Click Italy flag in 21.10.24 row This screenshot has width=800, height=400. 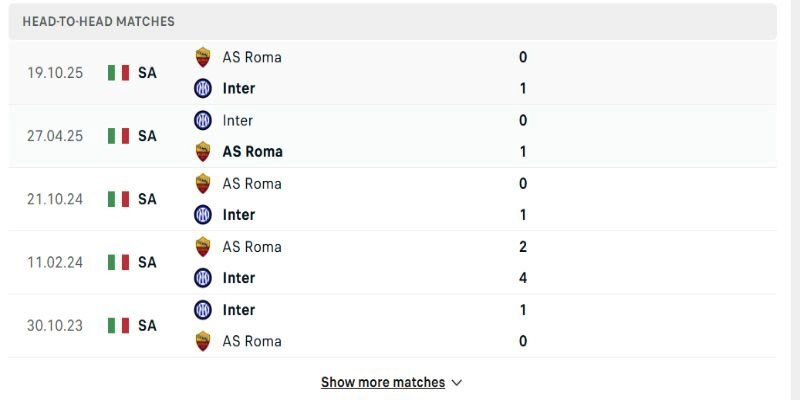119,199
